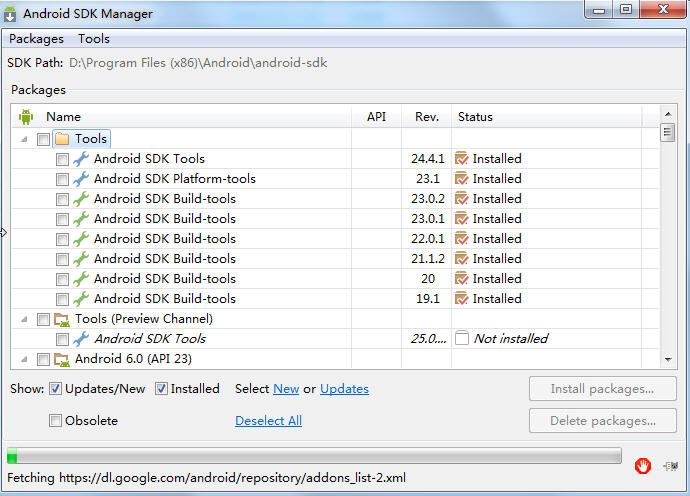This screenshot has width=690, height=496.
Task: Check the Build-tools 22.0.1 checkbox
Action: point(62,239)
